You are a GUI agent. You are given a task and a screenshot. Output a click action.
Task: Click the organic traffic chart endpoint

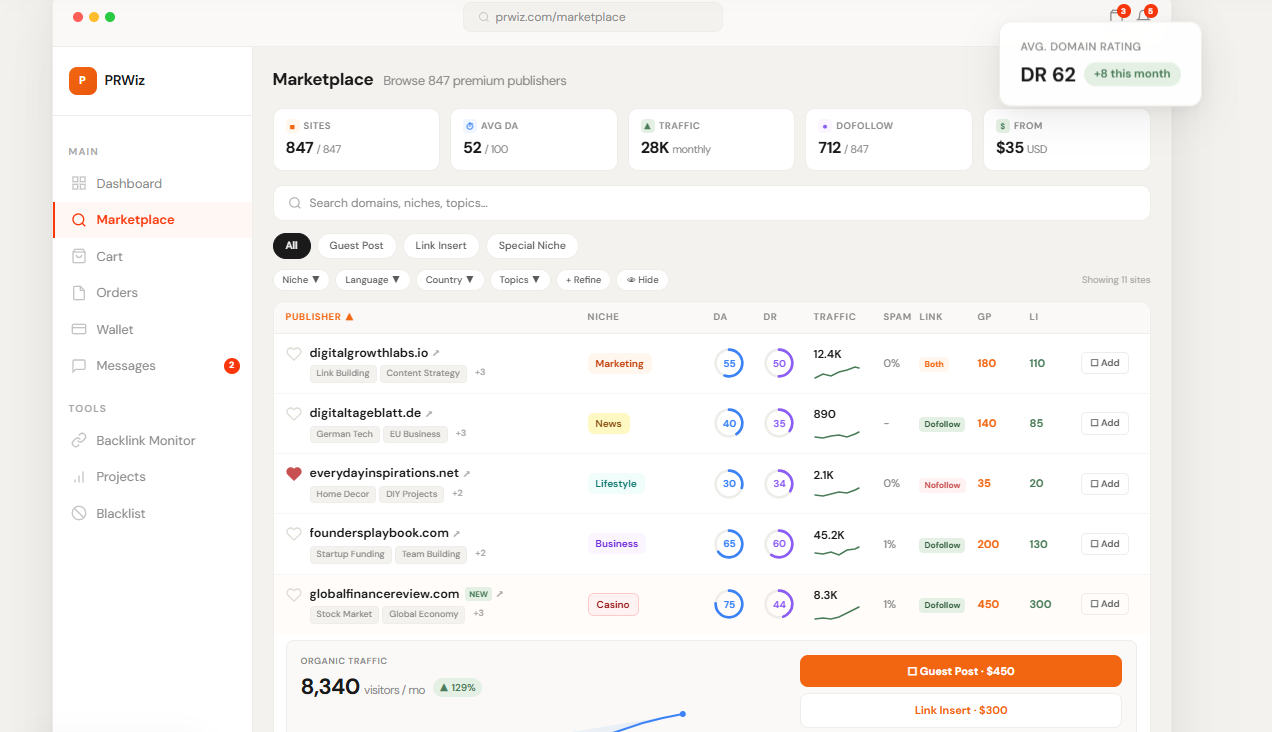coord(683,714)
